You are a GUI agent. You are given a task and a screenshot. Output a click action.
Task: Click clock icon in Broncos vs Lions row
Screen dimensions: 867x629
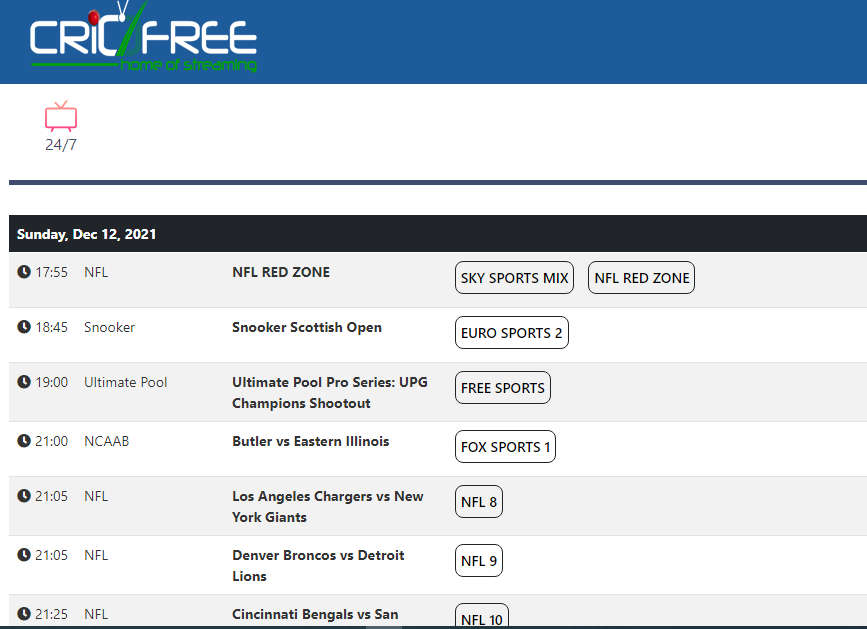tap(24, 554)
